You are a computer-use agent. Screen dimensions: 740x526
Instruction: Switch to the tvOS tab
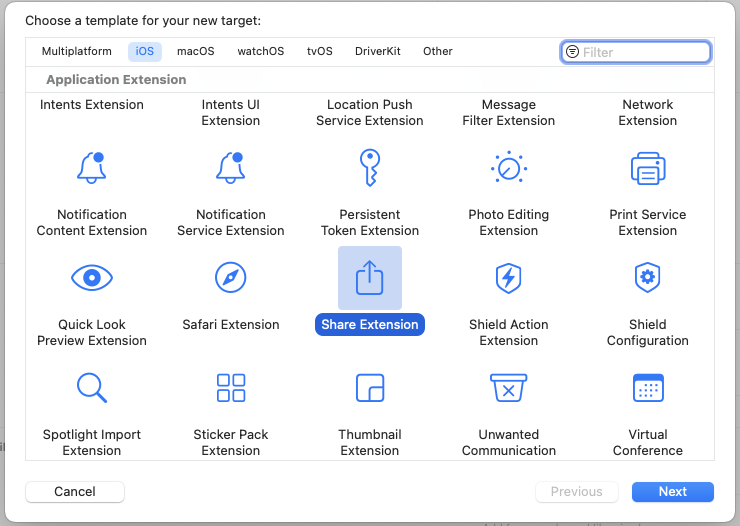(x=320, y=51)
